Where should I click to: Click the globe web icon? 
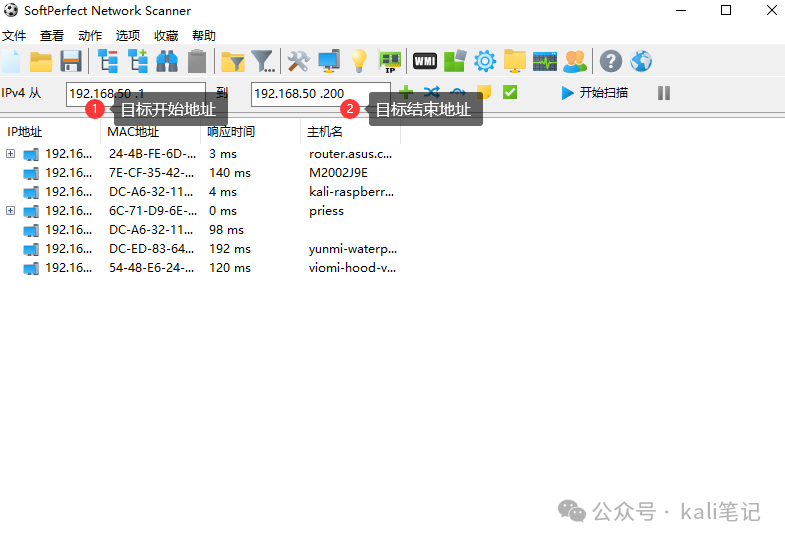coord(641,62)
